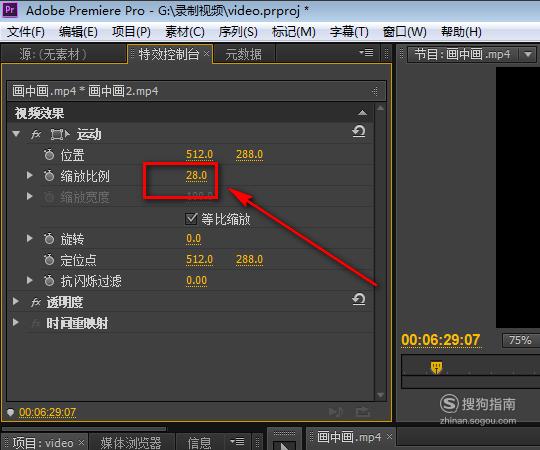Expand the 时间重映射 effect group
The width and height of the screenshot is (540, 450).
point(16,322)
